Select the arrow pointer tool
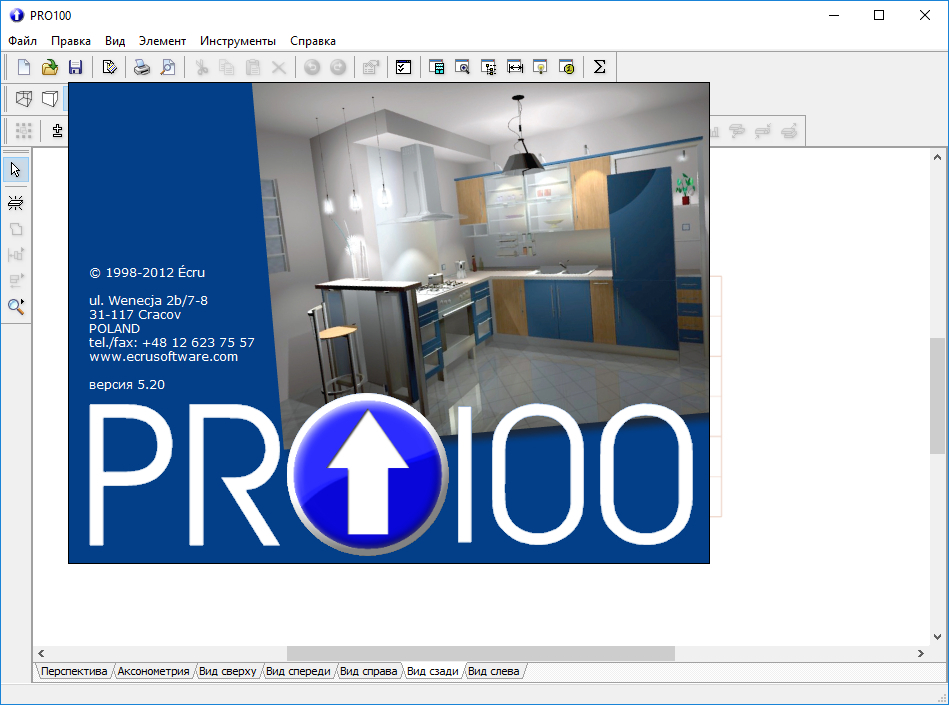This screenshot has width=949, height=705. pyautogui.click(x=16, y=169)
